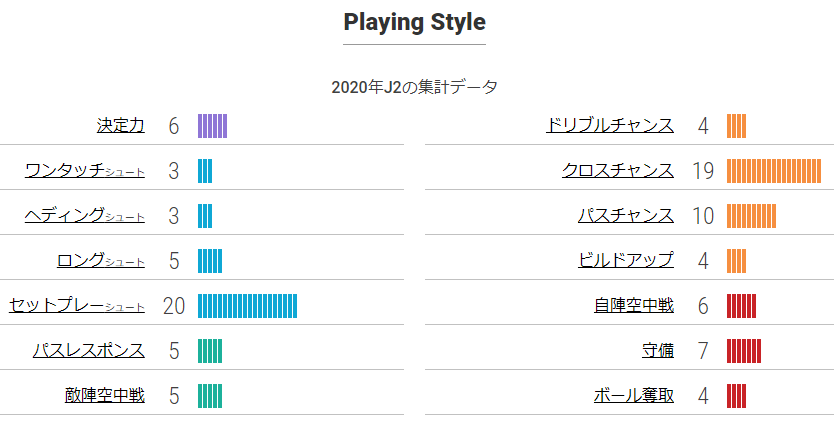Click the 自陣空中戦 link
834x425 pixels.
pos(634,306)
